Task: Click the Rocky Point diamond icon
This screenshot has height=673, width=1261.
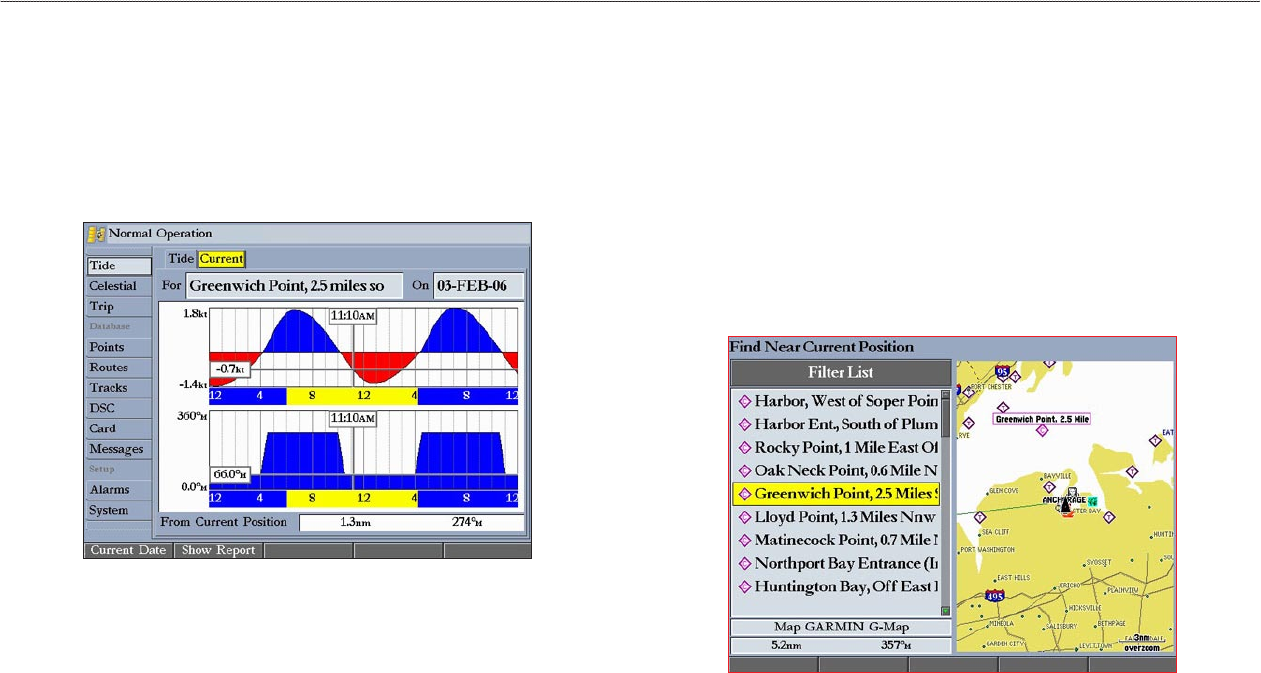Action: [x=744, y=447]
